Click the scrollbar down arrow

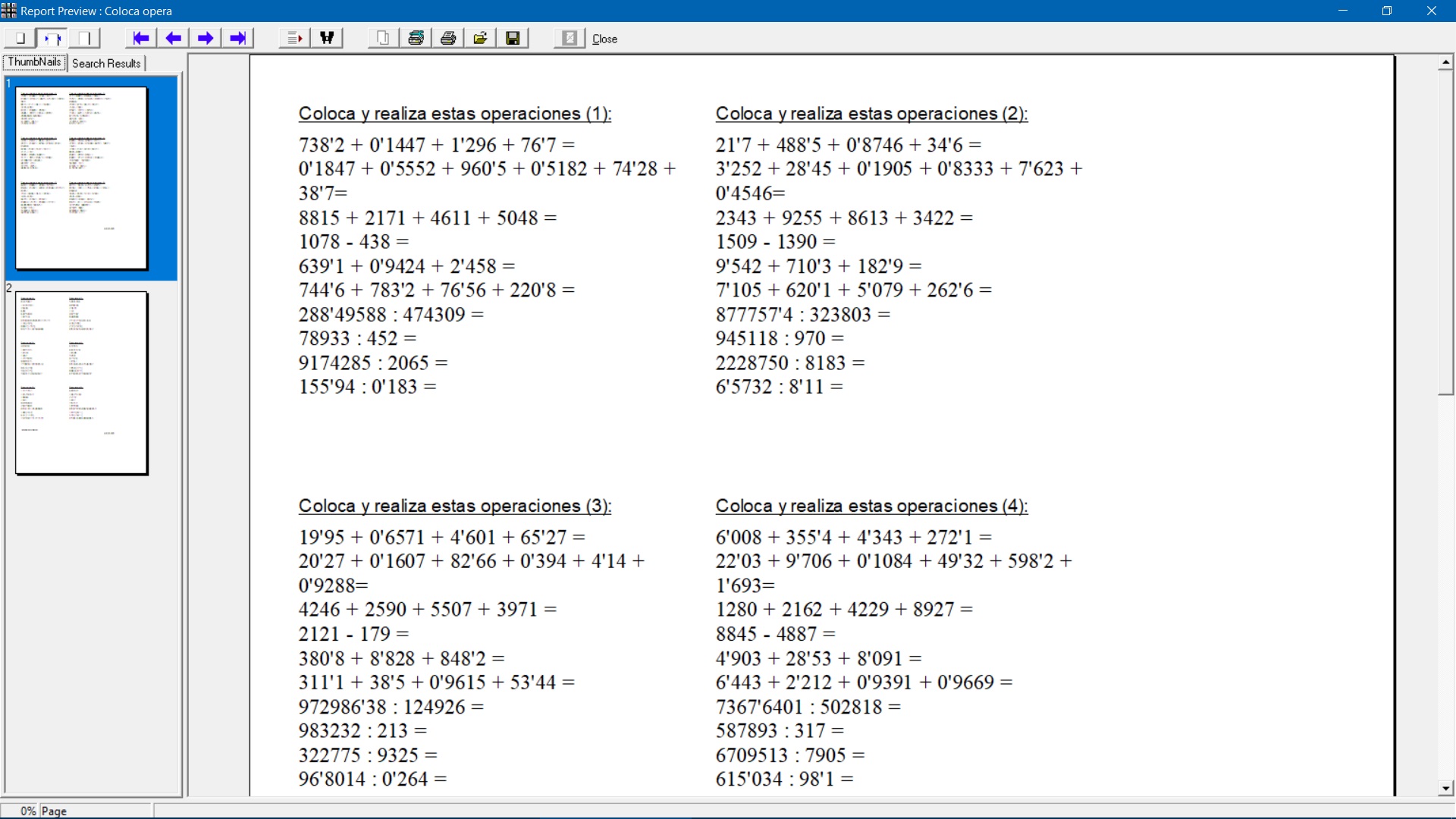1445,789
